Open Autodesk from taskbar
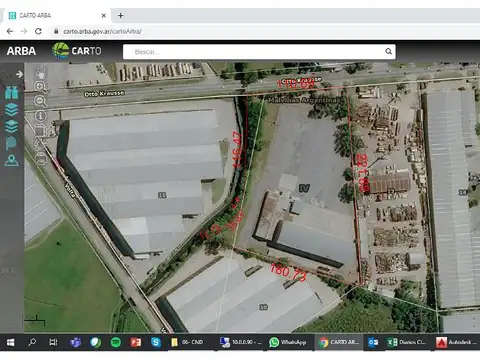 (x=457, y=342)
